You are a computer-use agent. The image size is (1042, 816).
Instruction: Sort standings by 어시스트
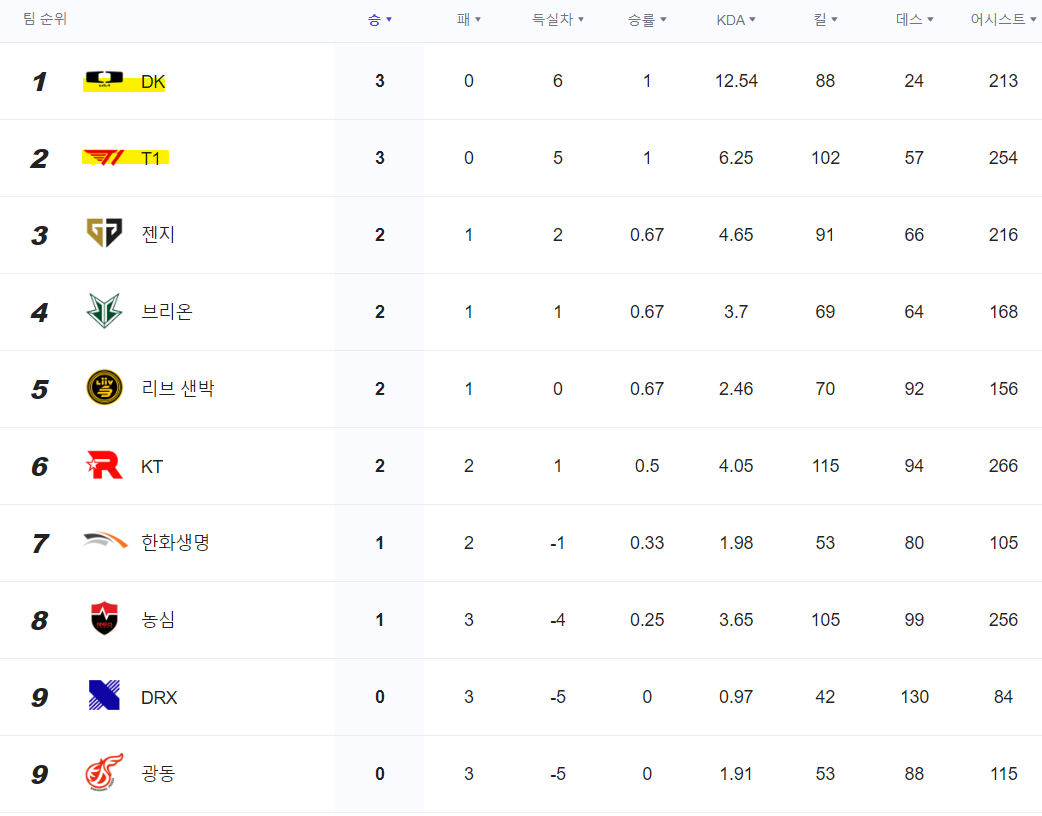(1002, 18)
